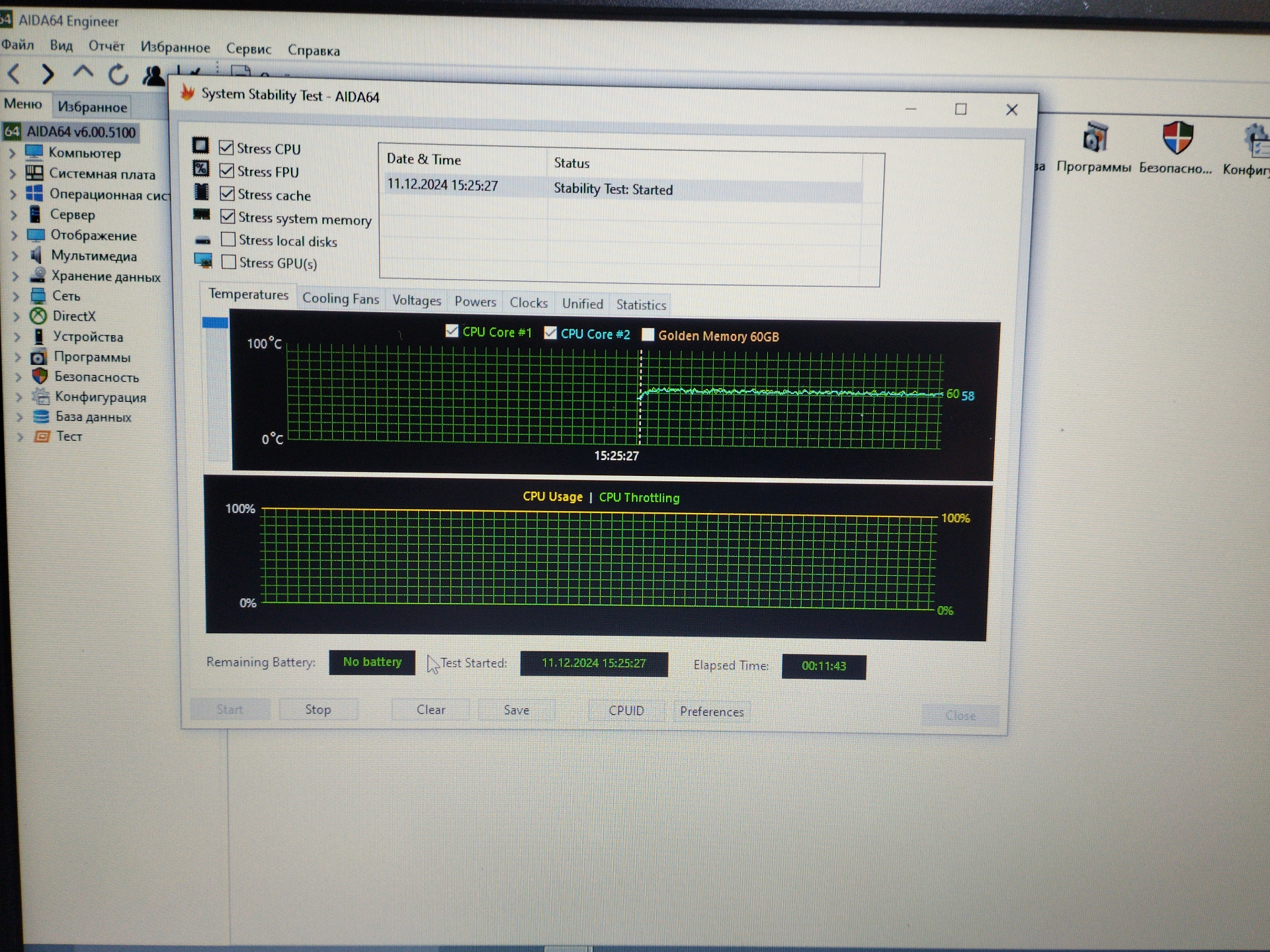Enable Stress local disks checkbox
1270x952 pixels.
pos(228,239)
